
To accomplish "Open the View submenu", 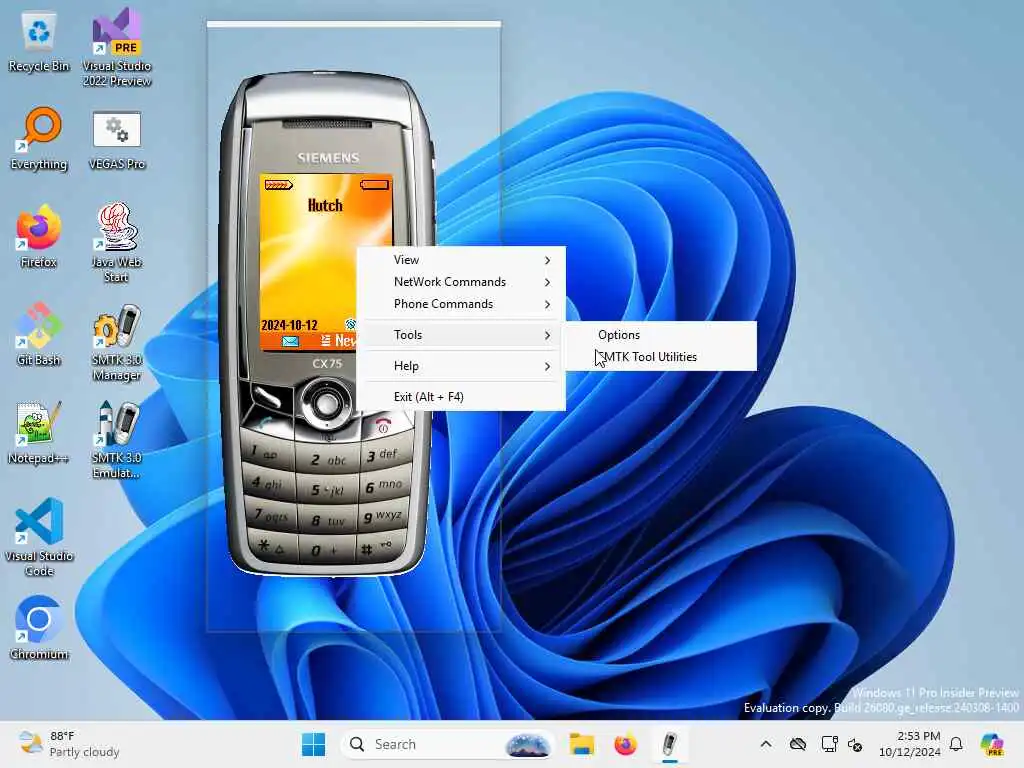I will 462,260.
